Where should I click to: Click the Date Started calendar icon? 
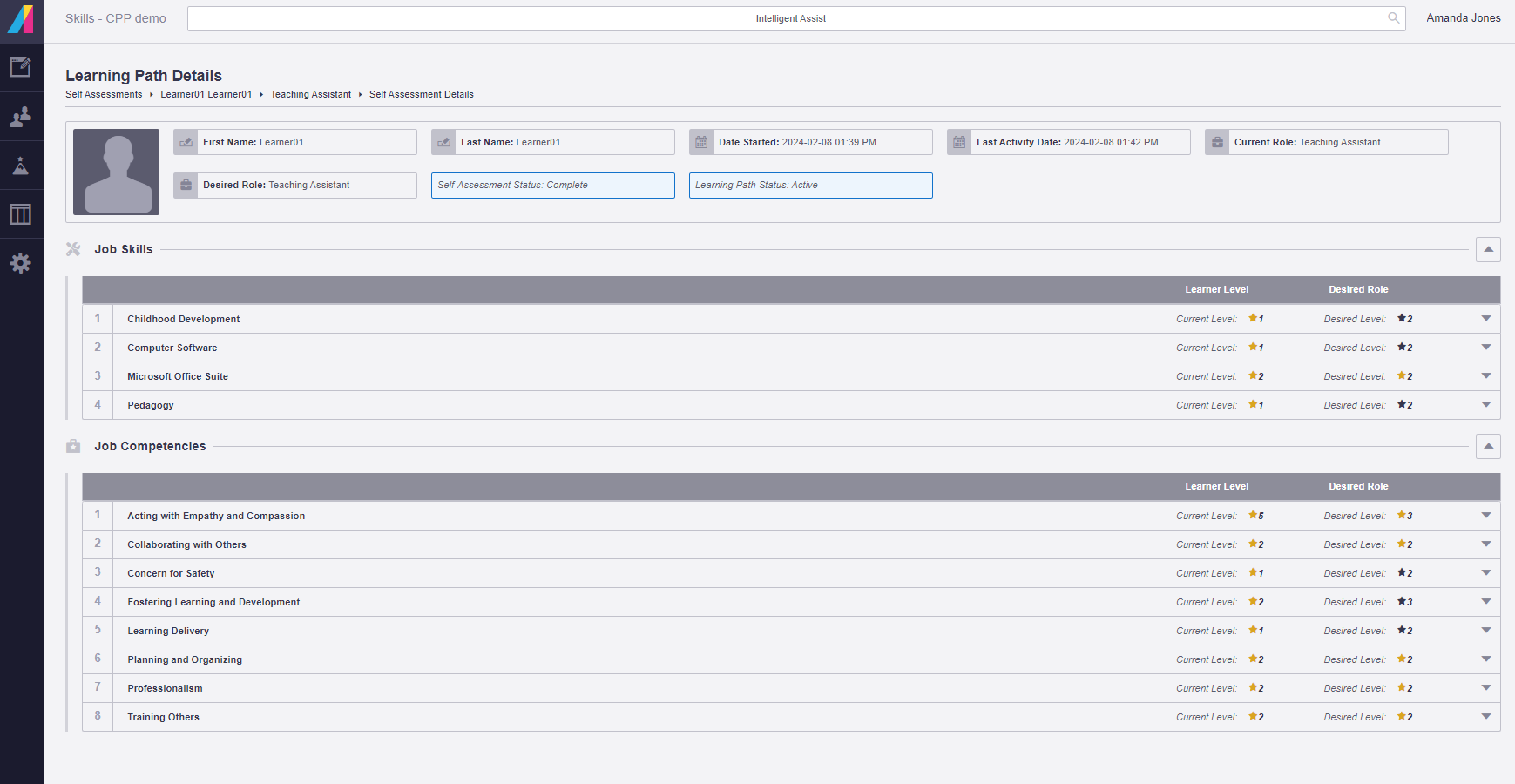[x=701, y=142]
